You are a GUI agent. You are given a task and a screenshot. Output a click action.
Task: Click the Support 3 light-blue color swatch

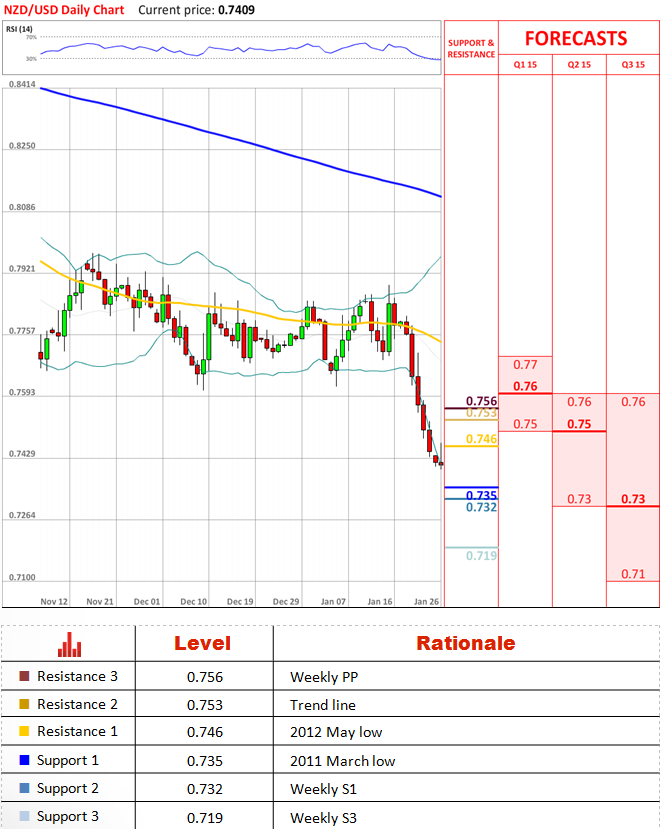(x=24, y=816)
